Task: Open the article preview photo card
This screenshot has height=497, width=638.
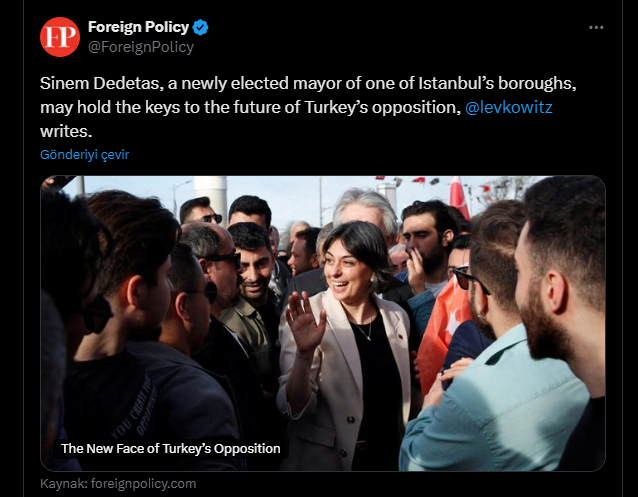Action: tap(323, 323)
